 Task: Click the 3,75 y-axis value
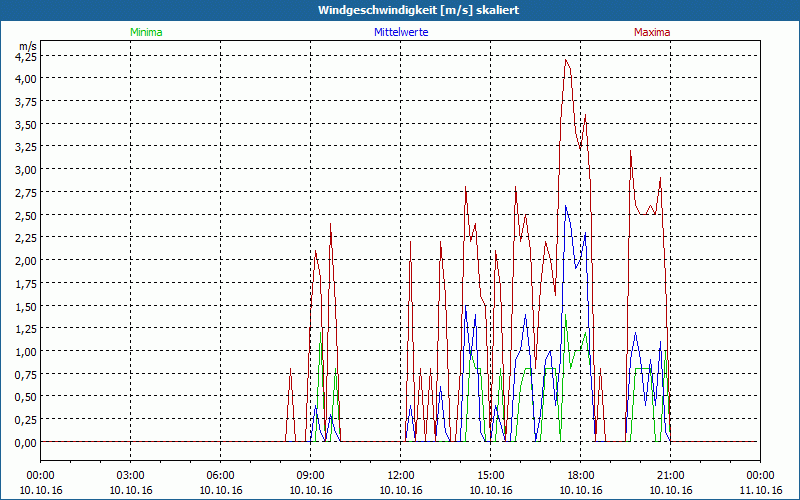tap(26, 102)
